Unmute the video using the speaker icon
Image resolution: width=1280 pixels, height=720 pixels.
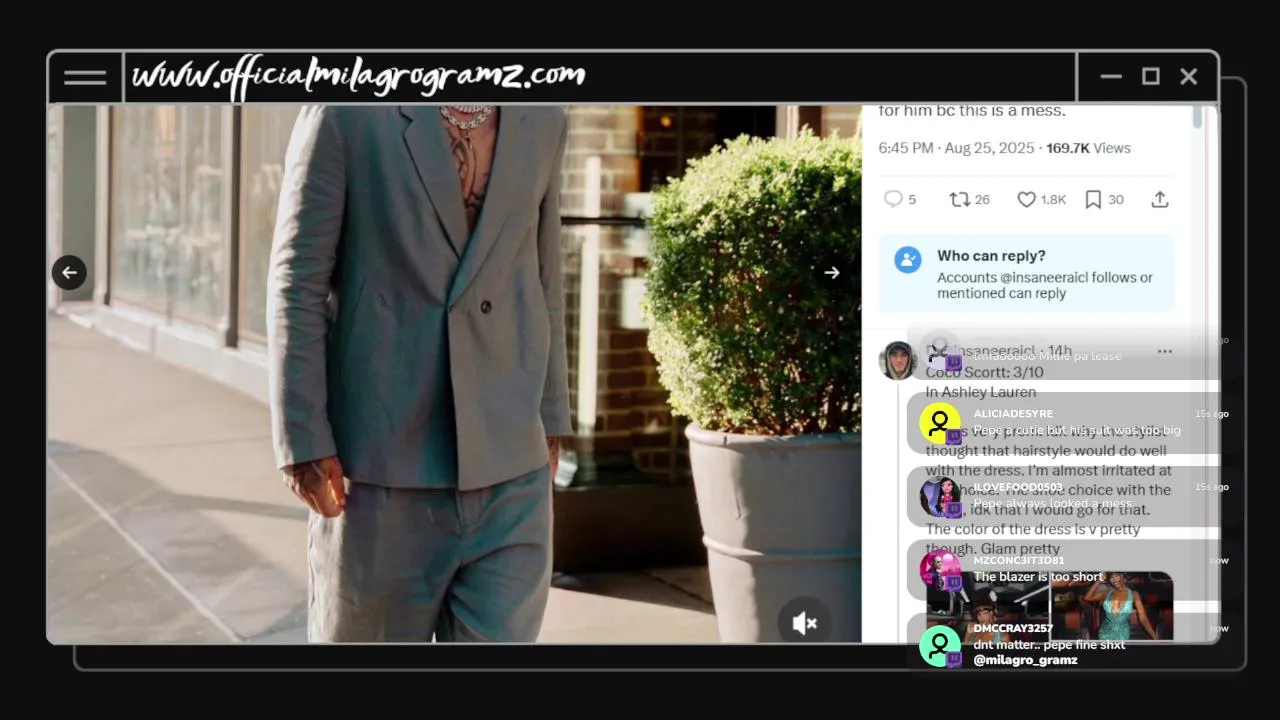pyautogui.click(x=804, y=623)
